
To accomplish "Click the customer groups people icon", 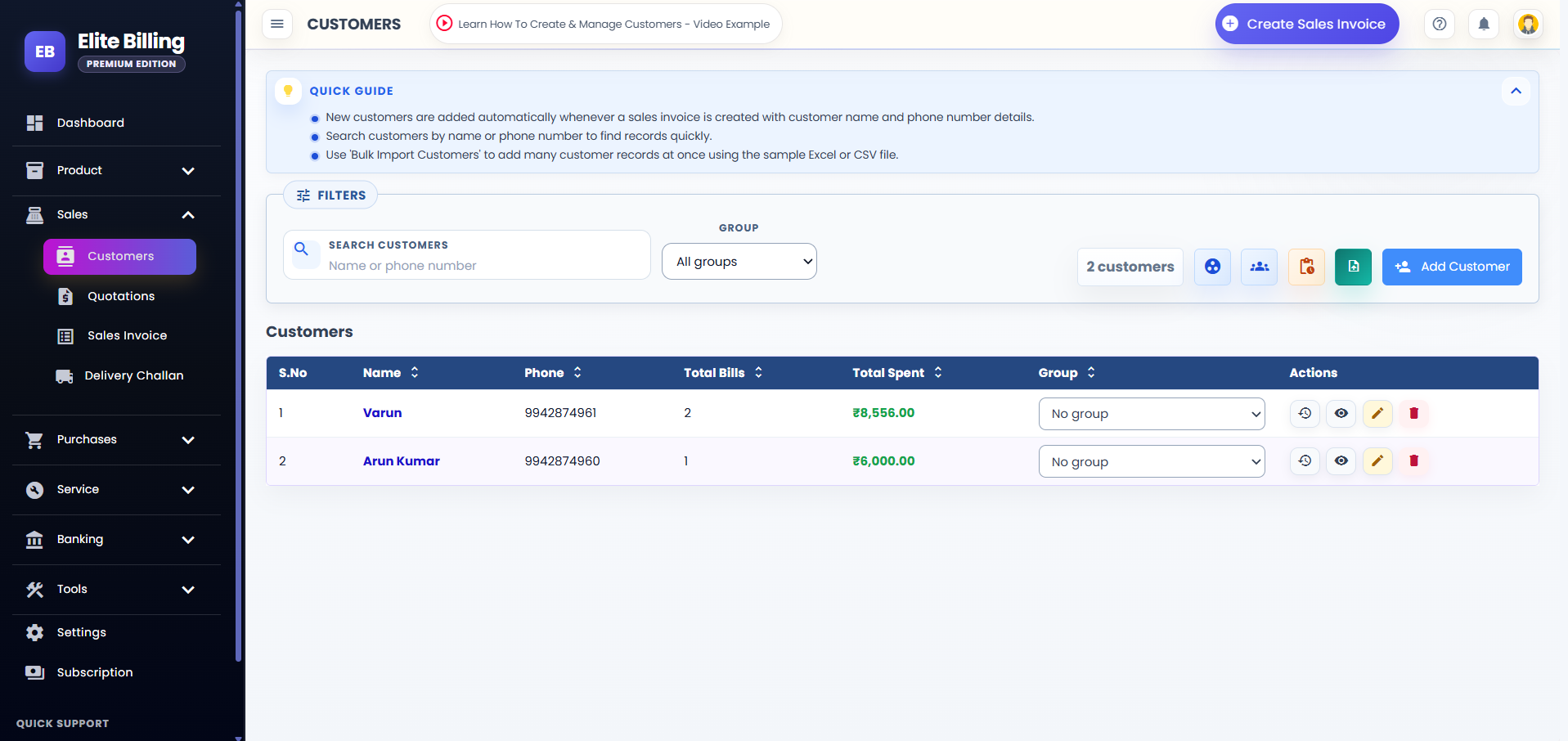I will point(1260,267).
